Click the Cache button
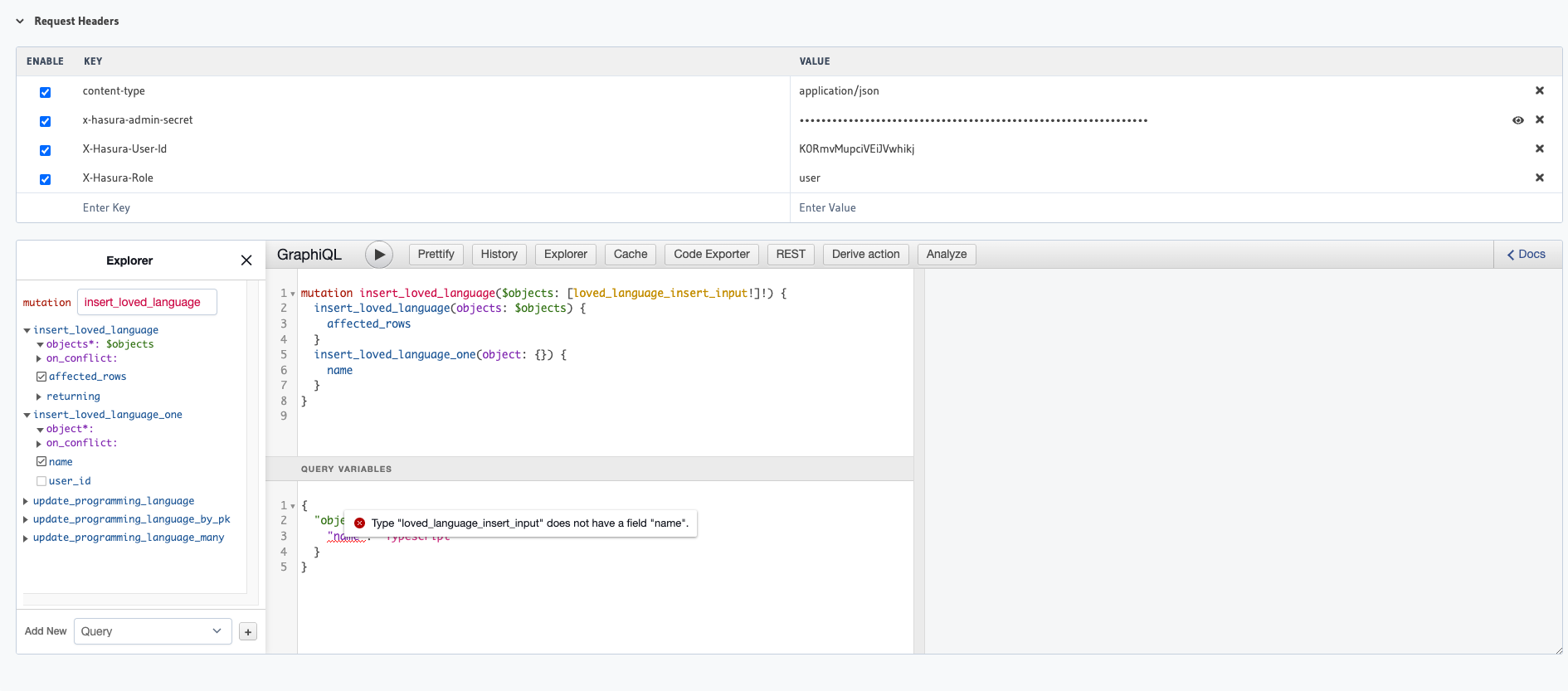Screen dimensions: 1568x691 (631, 255)
